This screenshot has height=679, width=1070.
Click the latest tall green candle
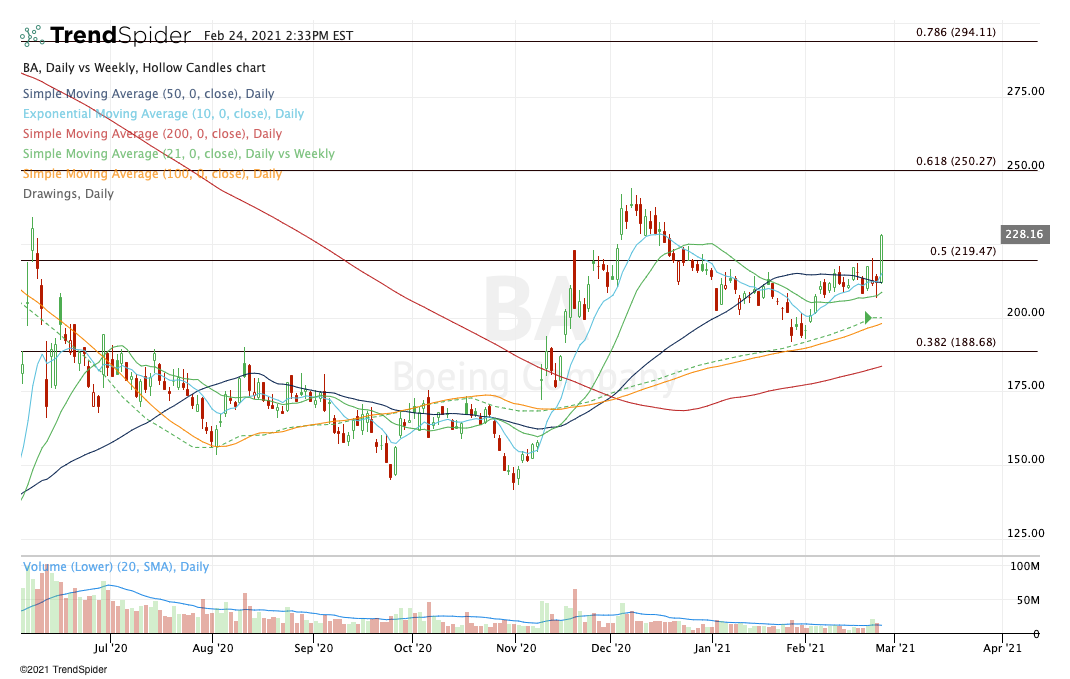[882, 258]
